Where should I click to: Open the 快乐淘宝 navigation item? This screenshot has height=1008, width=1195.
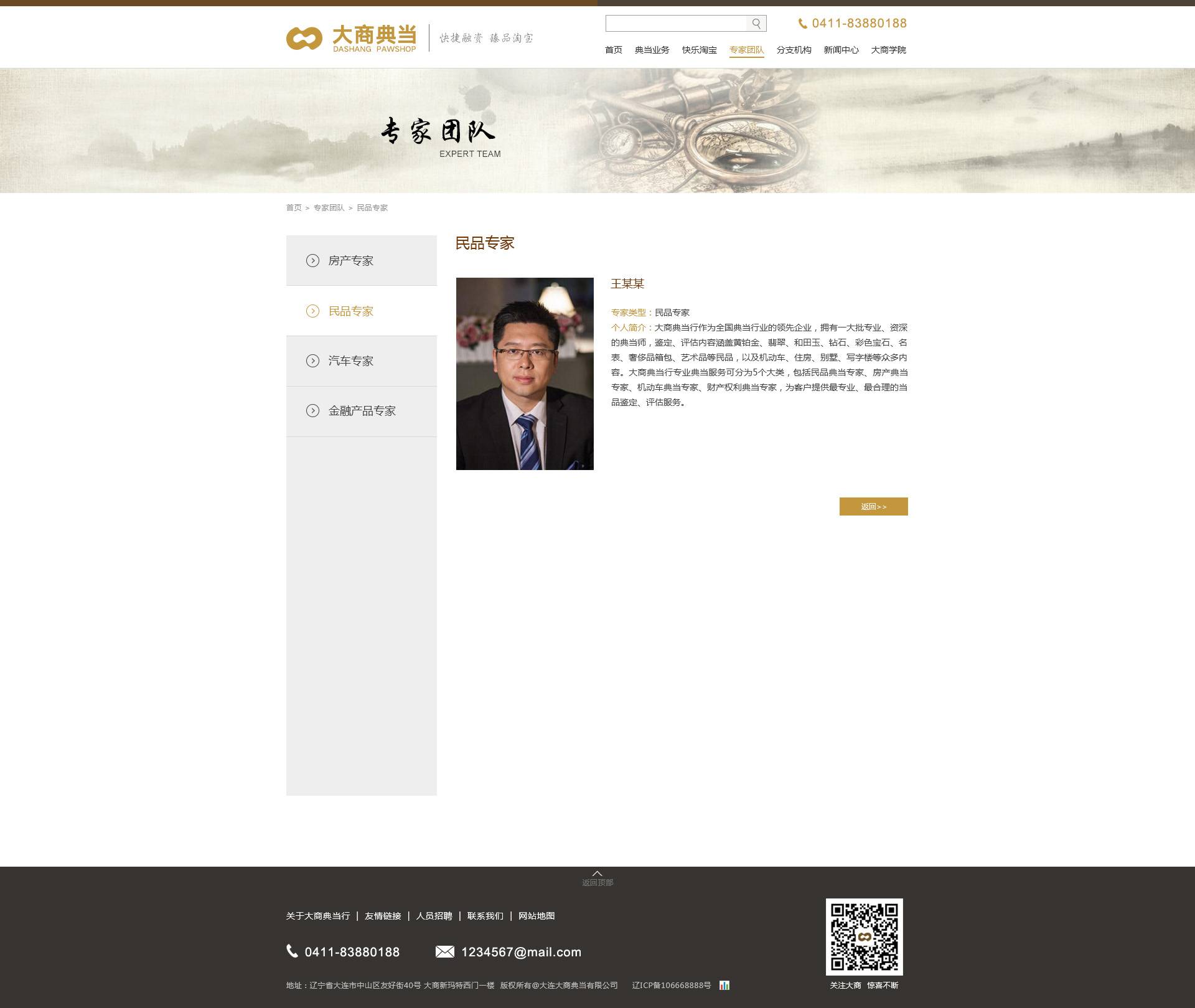coord(699,50)
